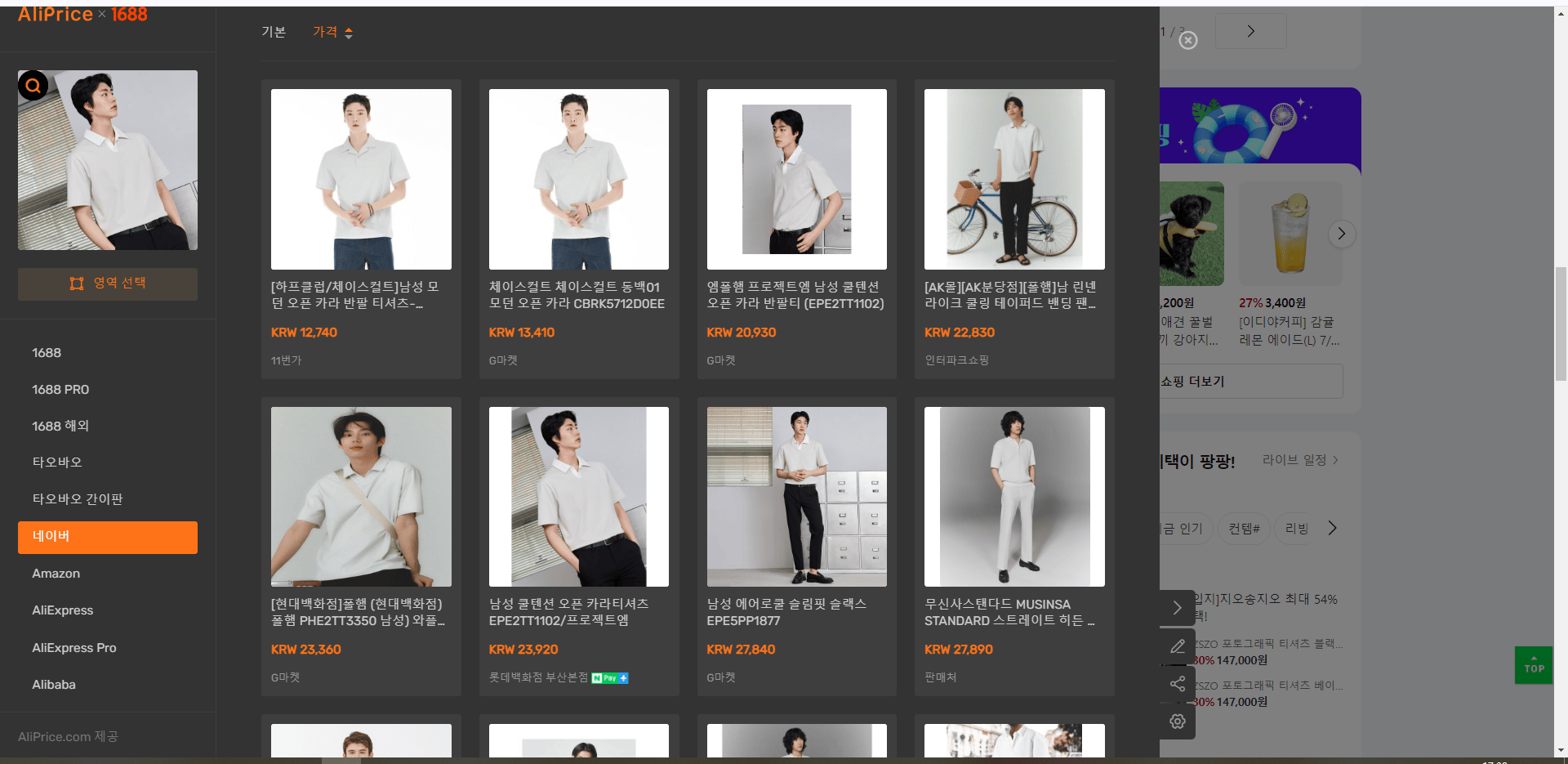Switch to the Amazon source
Screen dimensions: 1568x764
click(56, 574)
